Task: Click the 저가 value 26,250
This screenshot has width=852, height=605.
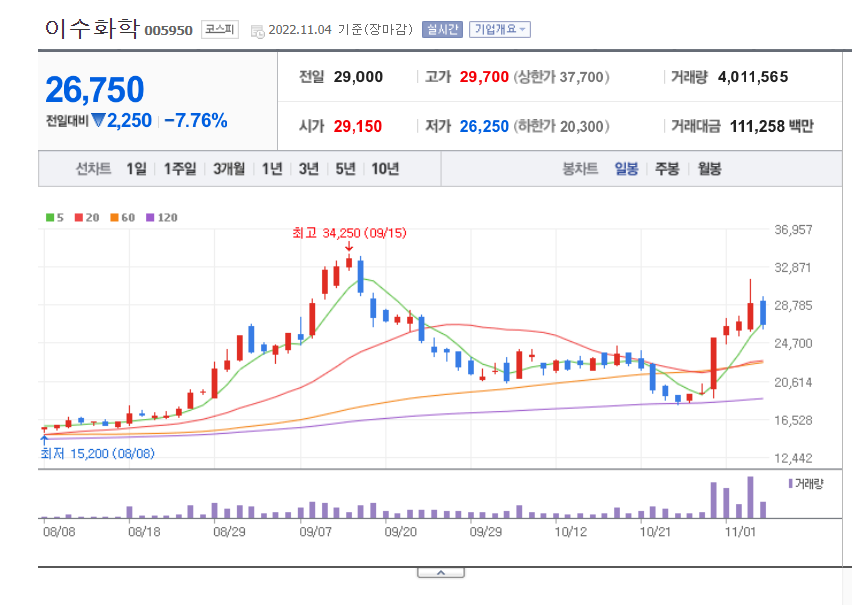Action: (x=484, y=127)
